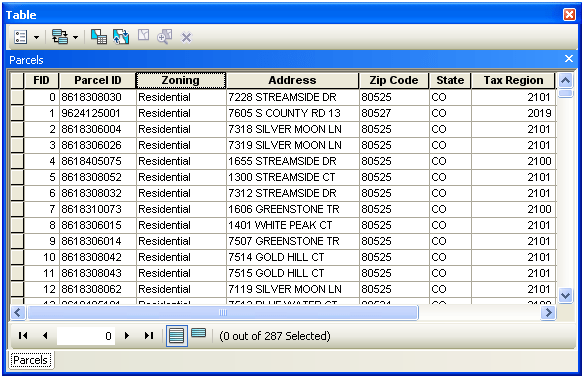Click the State column header

coord(450,80)
